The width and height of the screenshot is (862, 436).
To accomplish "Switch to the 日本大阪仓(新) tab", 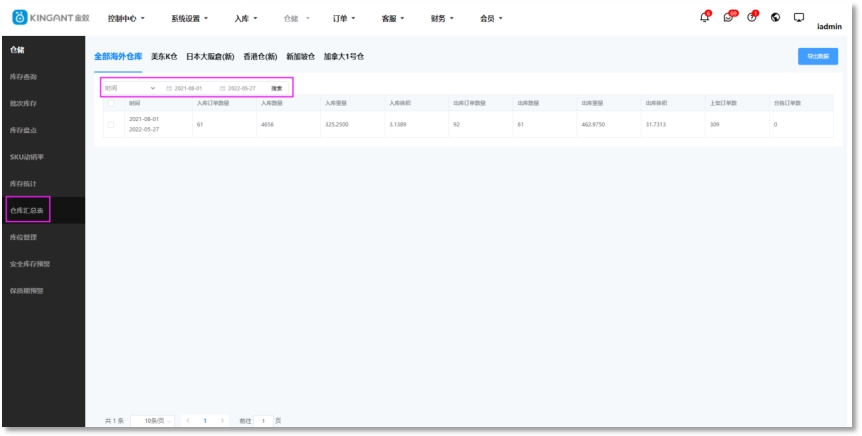I will [210, 57].
